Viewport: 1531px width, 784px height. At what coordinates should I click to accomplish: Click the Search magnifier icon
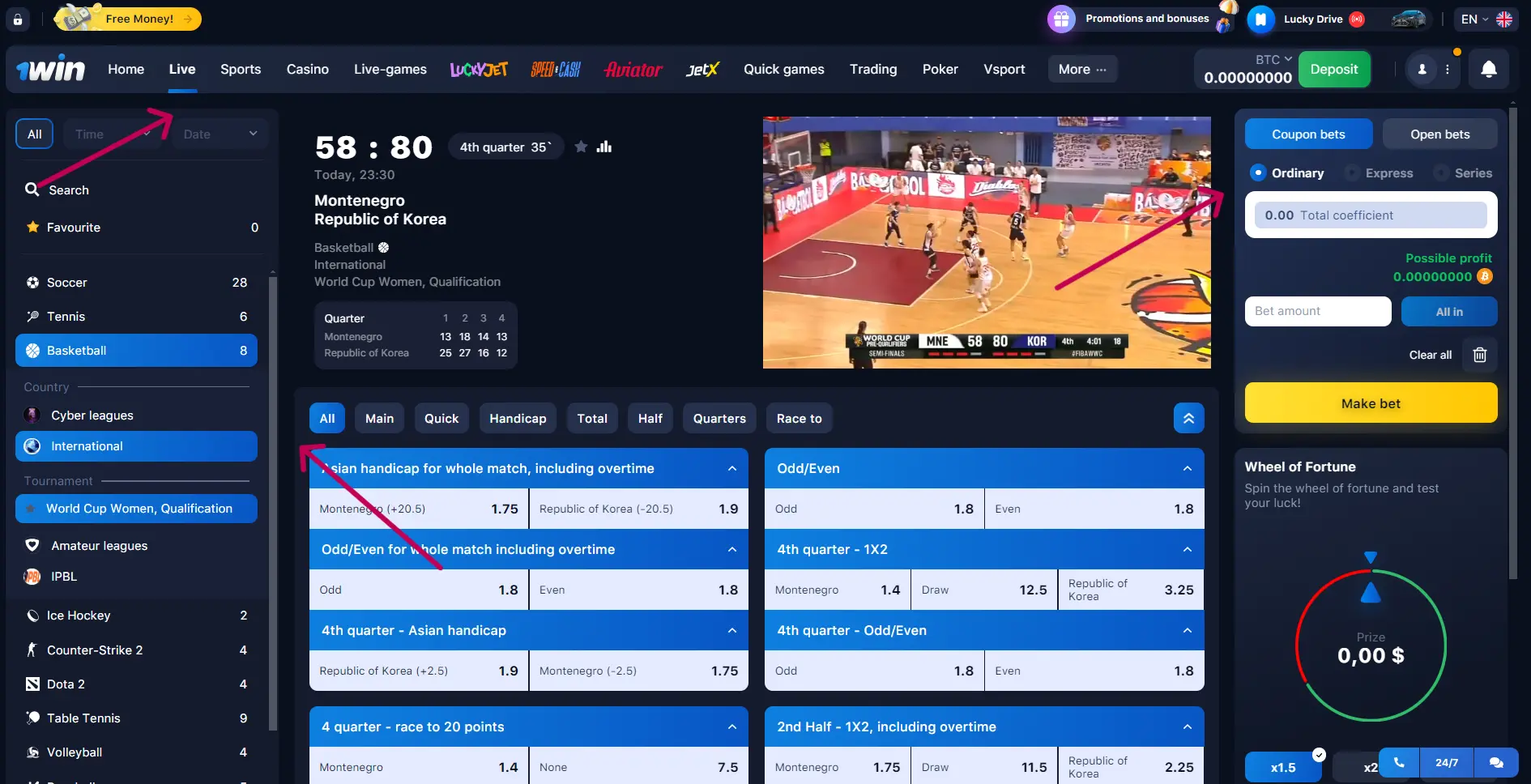32,190
